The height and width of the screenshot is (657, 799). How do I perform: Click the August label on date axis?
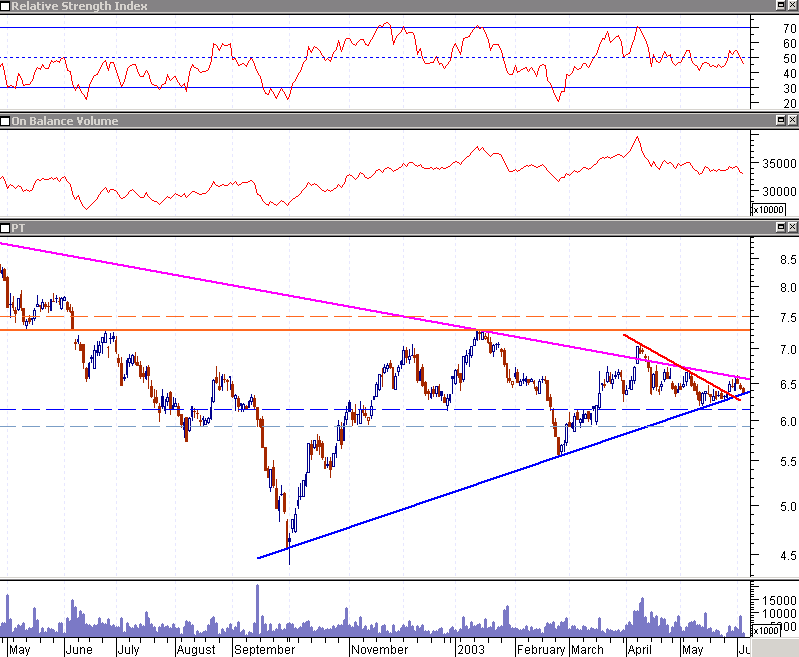196,650
